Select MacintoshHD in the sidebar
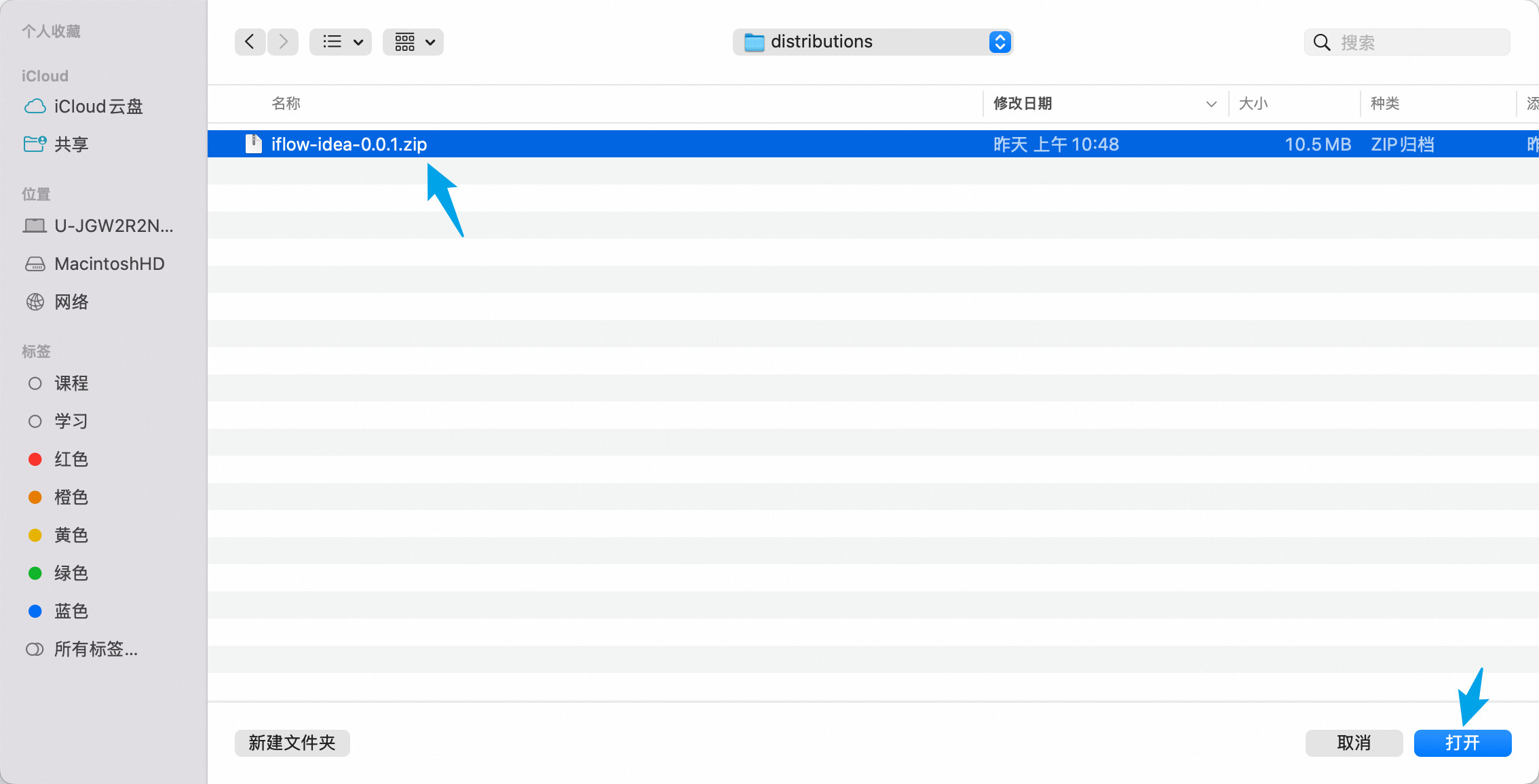 [109, 264]
